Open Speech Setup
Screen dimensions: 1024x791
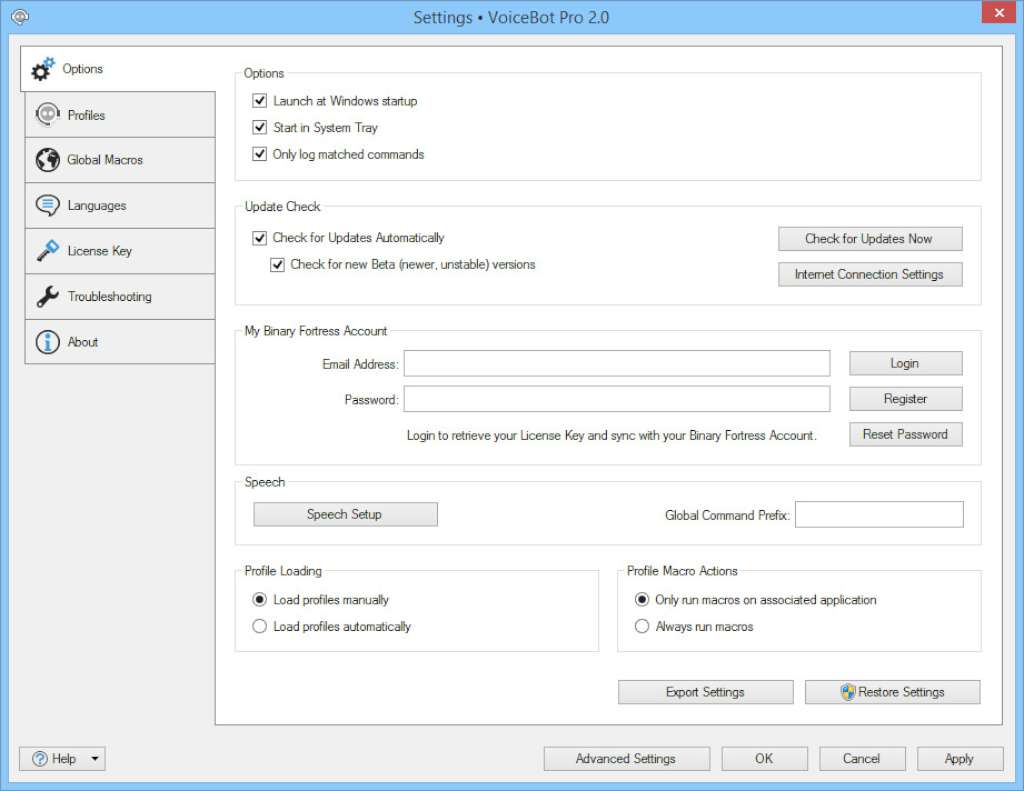click(345, 514)
